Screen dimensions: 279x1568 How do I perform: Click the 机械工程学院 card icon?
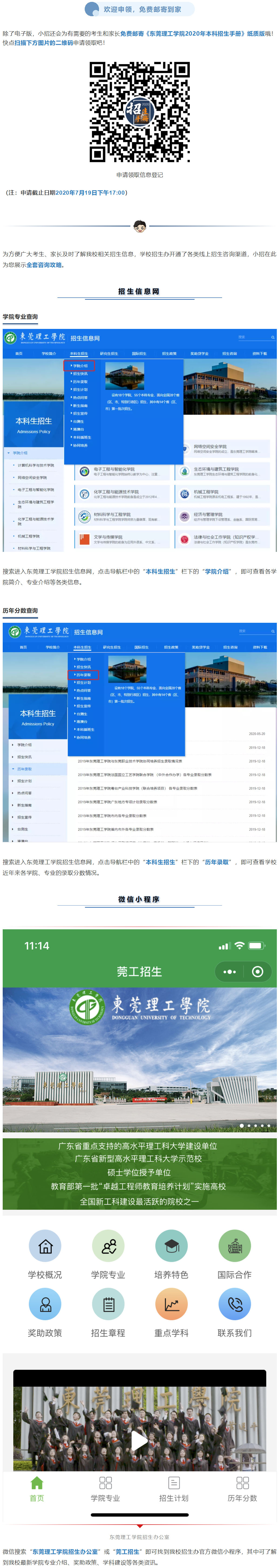pyautogui.click(x=184, y=494)
